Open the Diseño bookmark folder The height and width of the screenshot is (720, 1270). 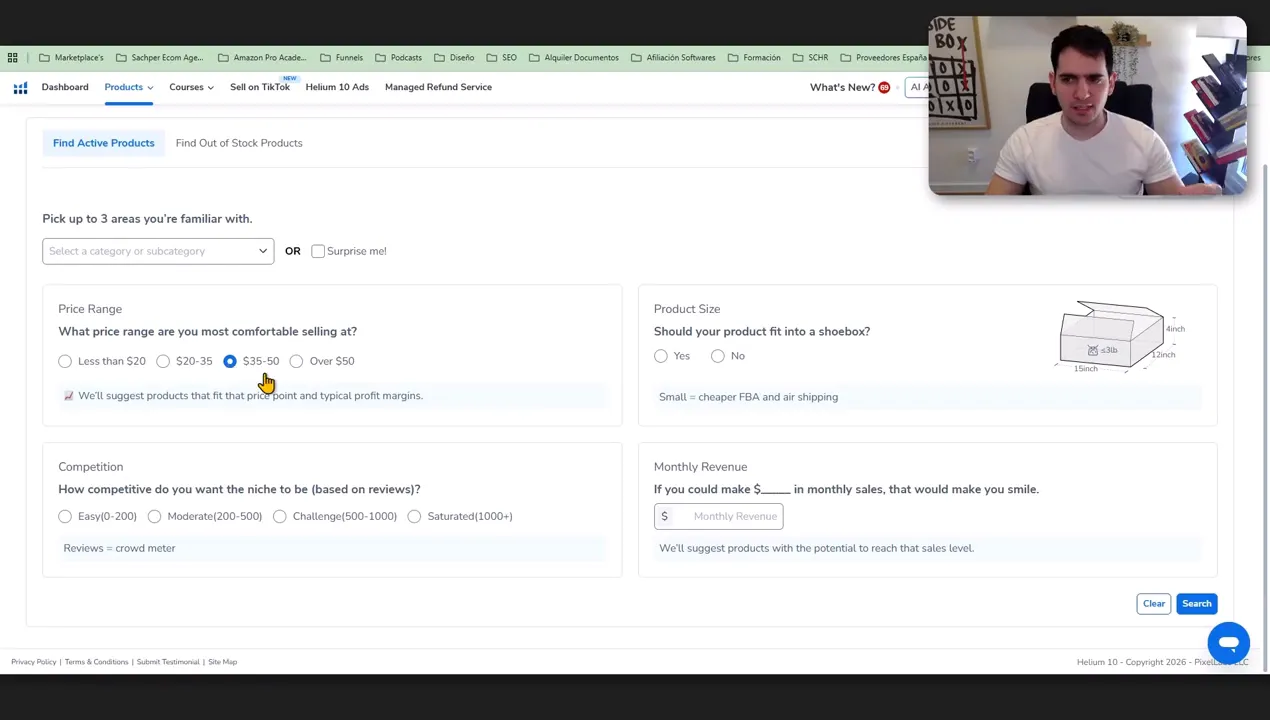pos(454,58)
